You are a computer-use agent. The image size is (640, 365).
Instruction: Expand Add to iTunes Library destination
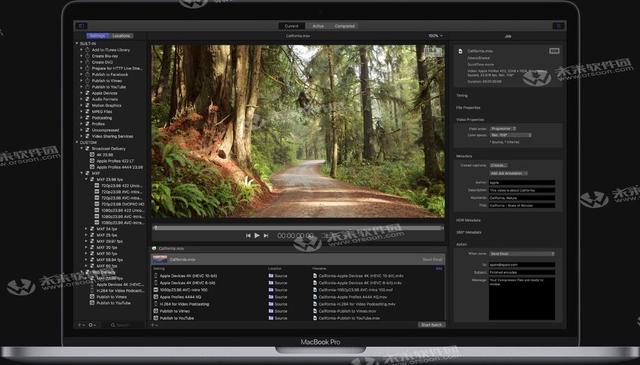81,50
